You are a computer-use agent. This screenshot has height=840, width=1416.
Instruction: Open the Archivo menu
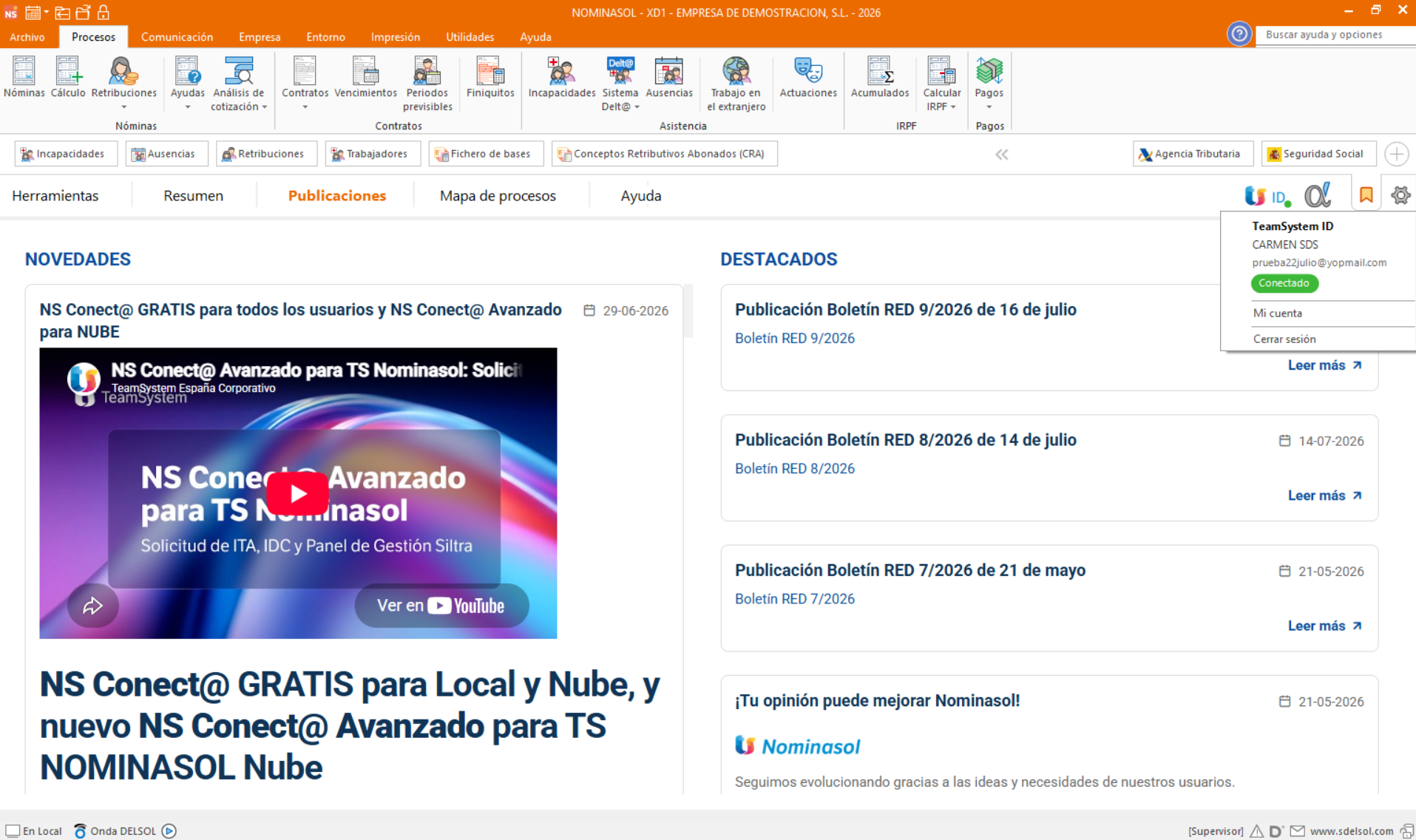pyautogui.click(x=27, y=37)
